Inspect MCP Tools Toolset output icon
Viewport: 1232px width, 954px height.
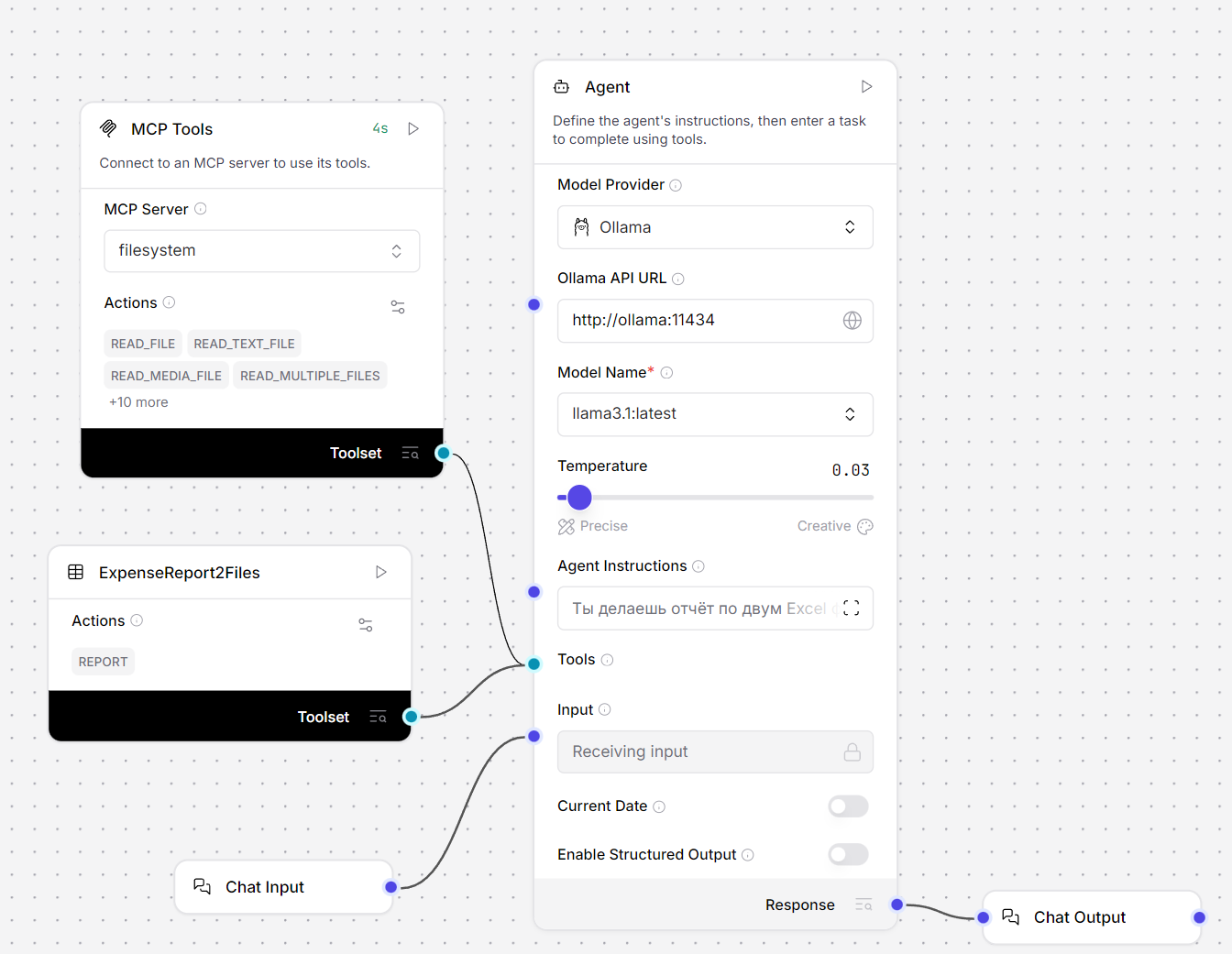tap(410, 454)
